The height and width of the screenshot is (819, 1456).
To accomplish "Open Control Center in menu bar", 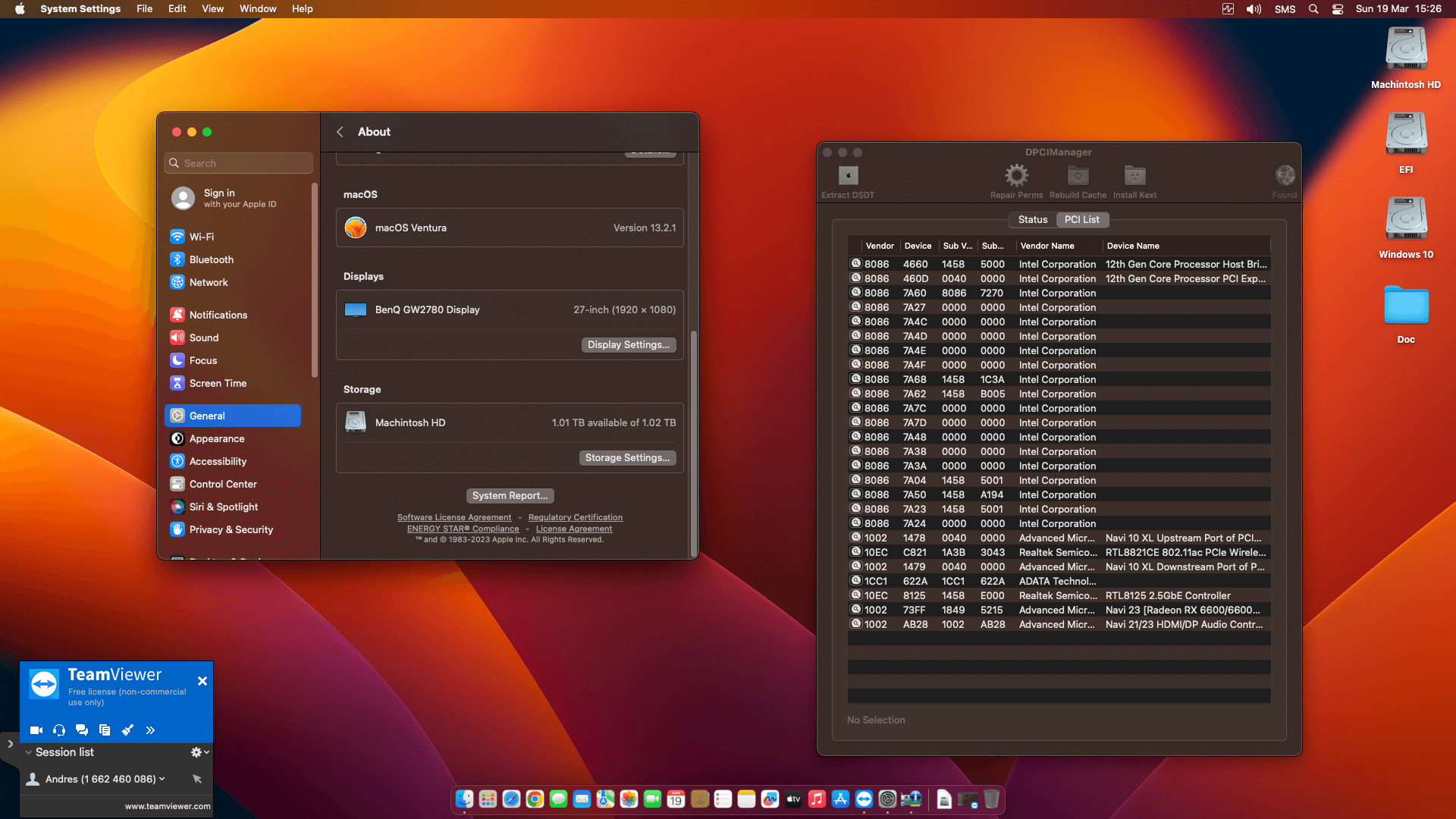I will pyautogui.click(x=1338, y=9).
